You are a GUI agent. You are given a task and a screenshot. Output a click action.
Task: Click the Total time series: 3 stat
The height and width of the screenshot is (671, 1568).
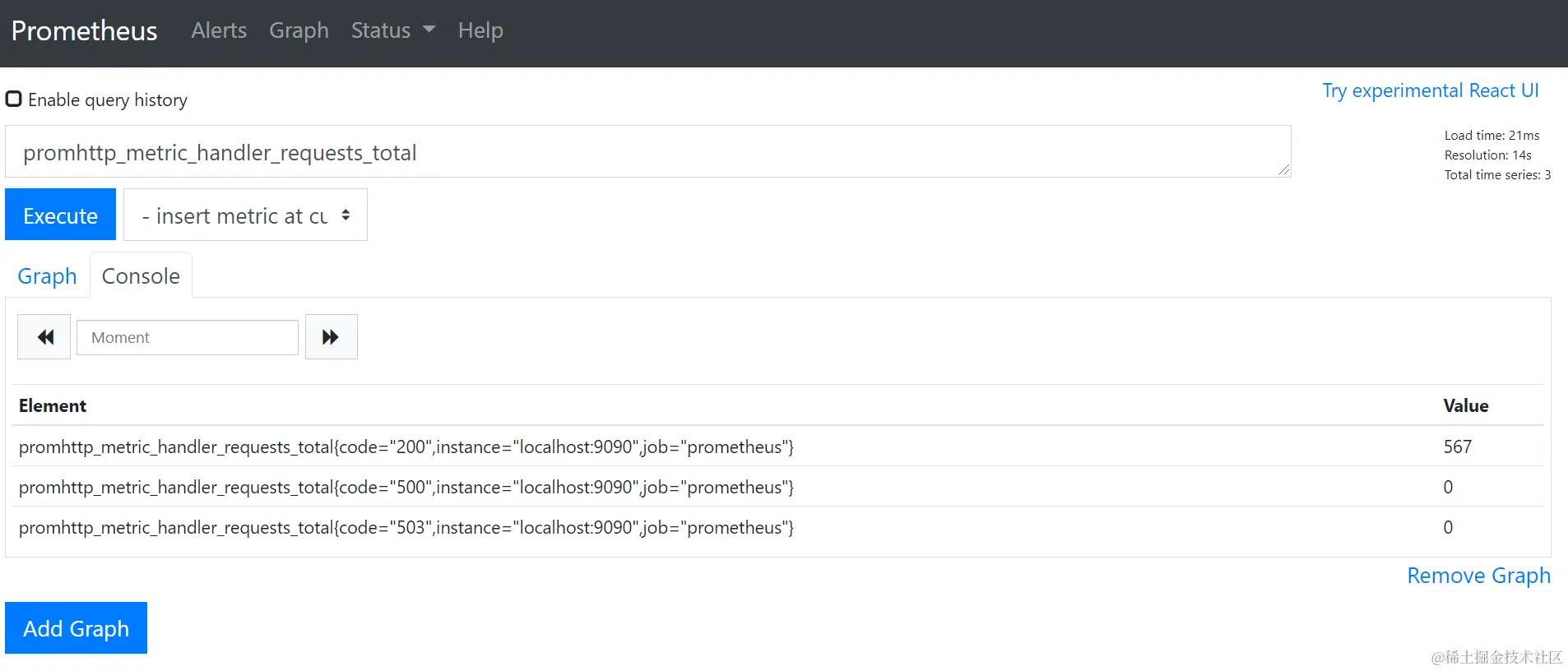[x=1497, y=175]
